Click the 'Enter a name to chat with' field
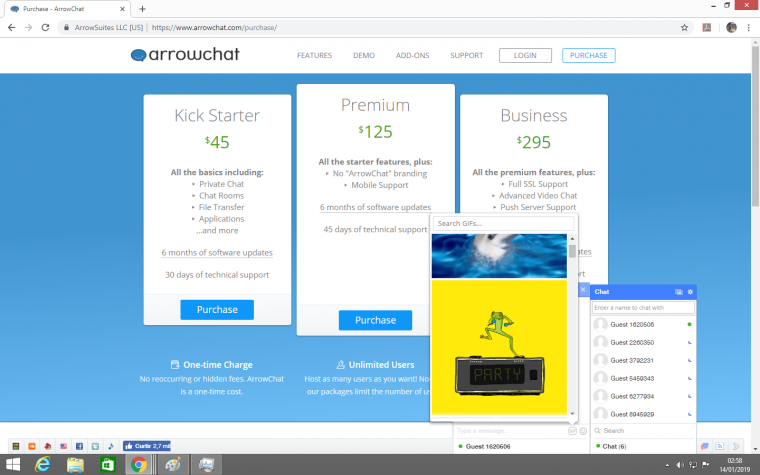760x475 pixels. coord(643,308)
